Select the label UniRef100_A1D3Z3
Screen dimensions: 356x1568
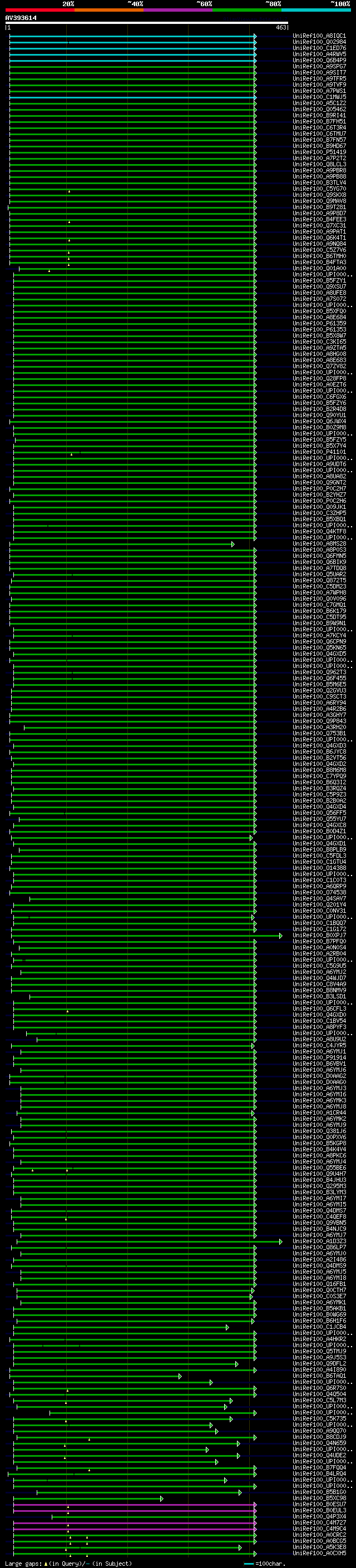[x=319, y=1241]
